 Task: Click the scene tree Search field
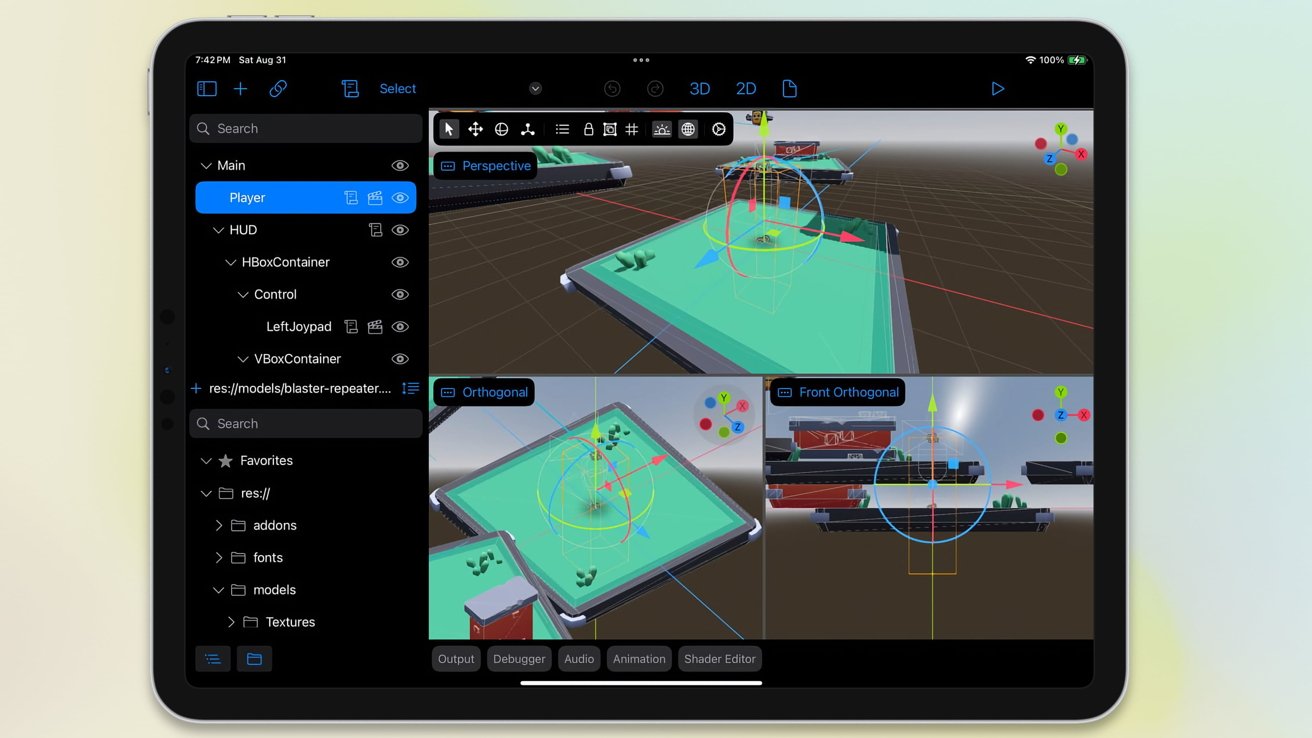(x=306, y=128)
